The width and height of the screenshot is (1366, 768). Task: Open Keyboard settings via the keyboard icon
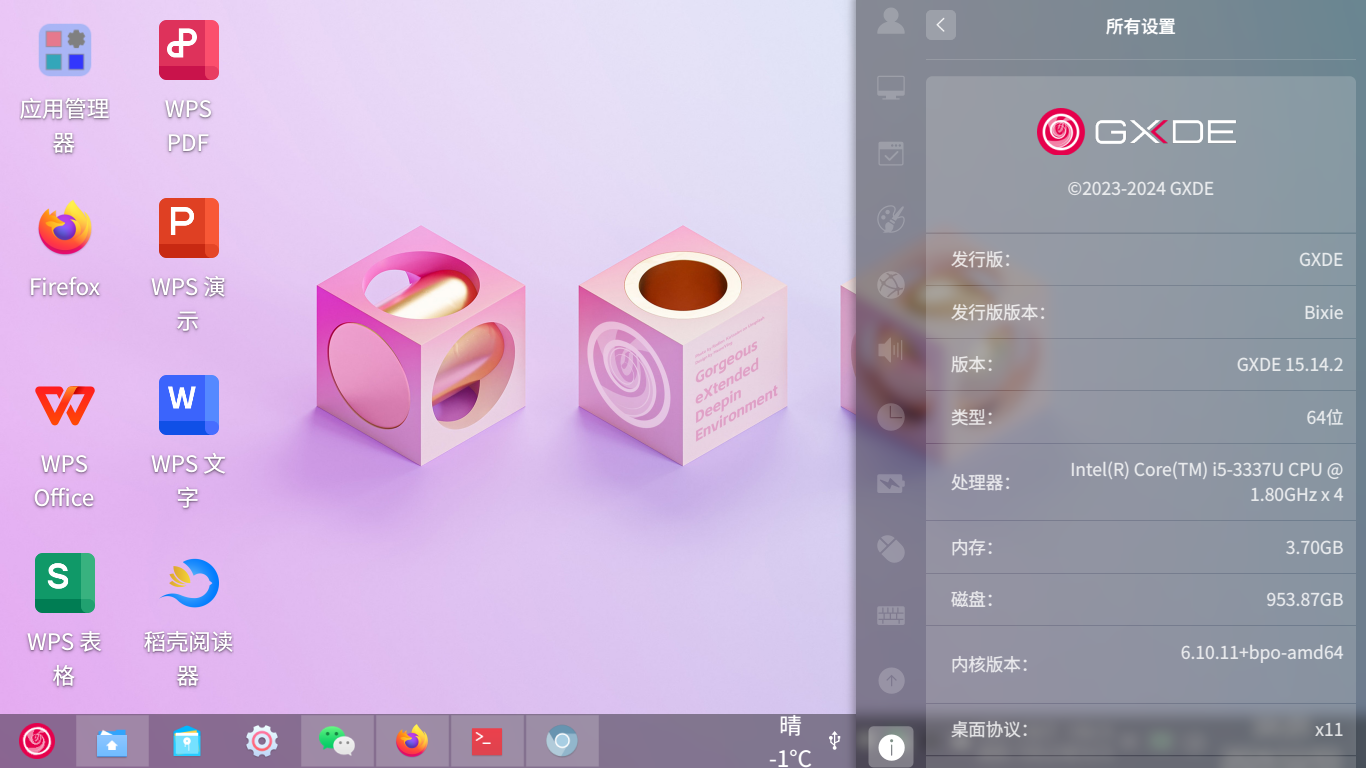click(891, 615)
